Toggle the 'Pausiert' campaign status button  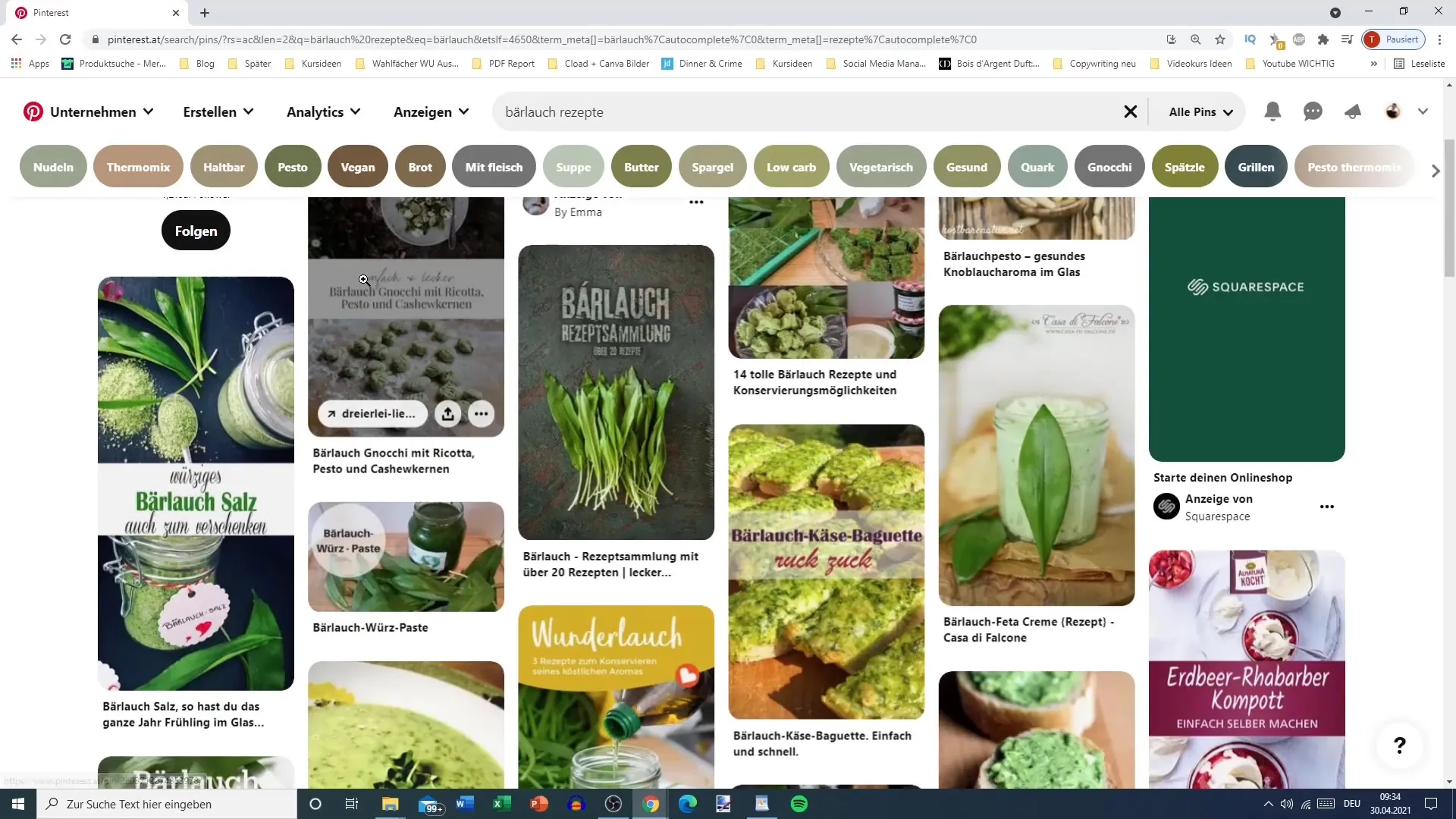(1398, 40)
